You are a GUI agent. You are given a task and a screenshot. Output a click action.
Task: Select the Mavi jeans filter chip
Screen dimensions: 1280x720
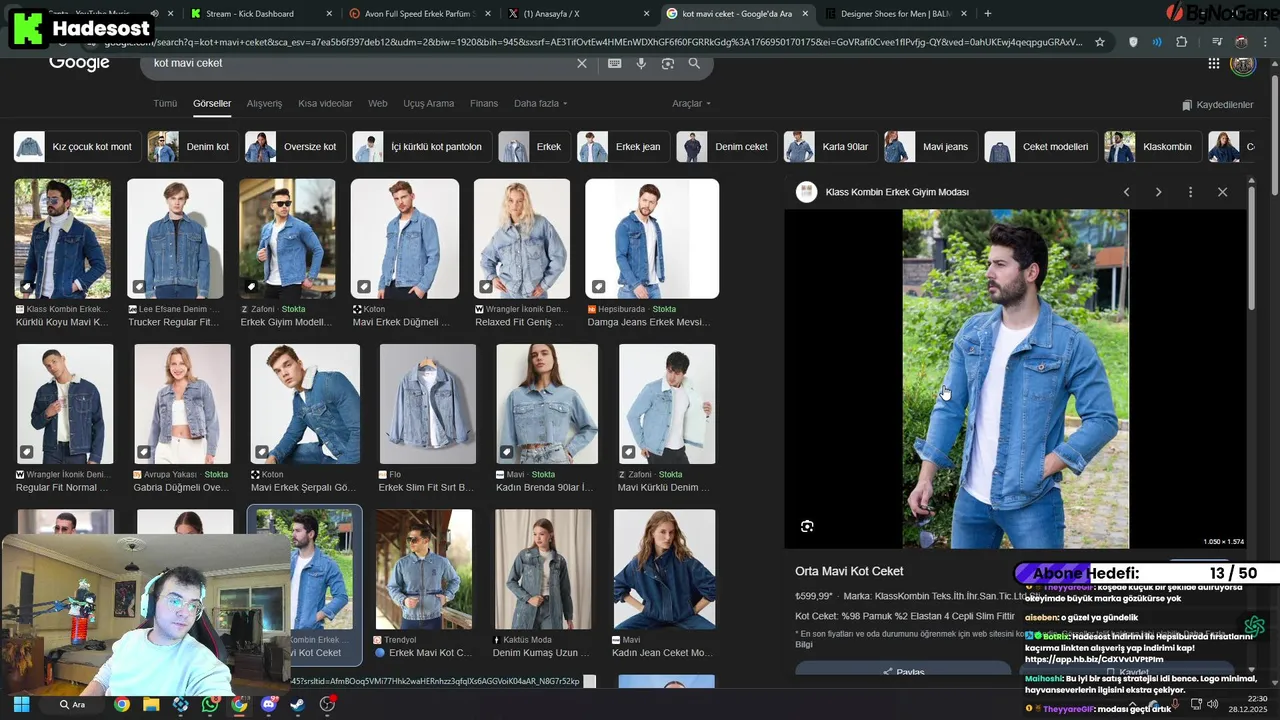coord(931,147)
